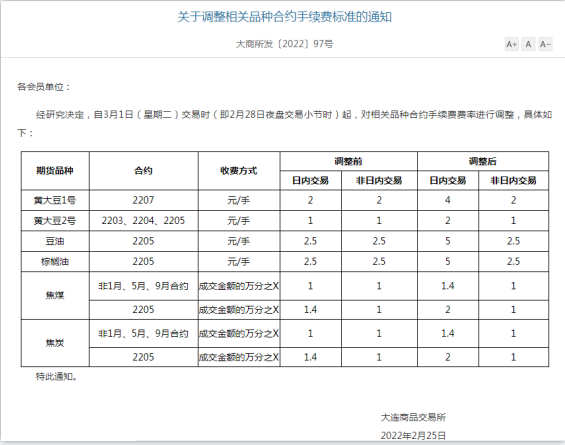Click the 黄大豆2号 row label
The height and width of the screenshot is (445, 565).
point(55,221)
